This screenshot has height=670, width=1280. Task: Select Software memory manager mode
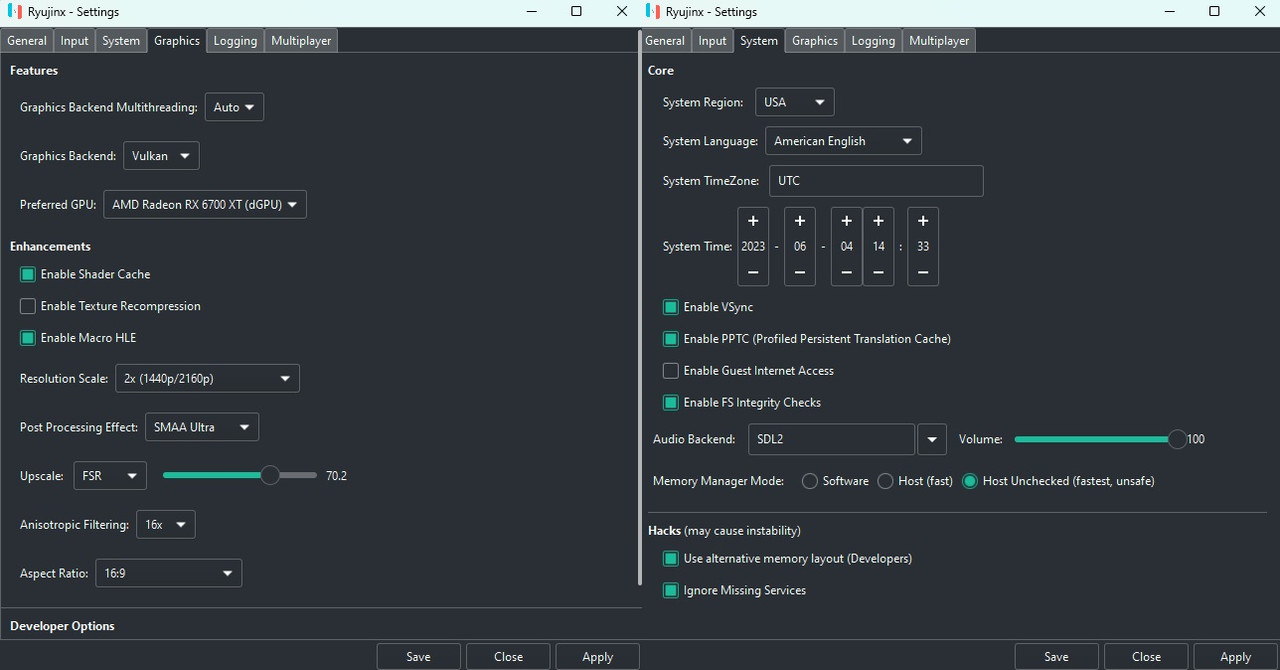coord(810,481)
